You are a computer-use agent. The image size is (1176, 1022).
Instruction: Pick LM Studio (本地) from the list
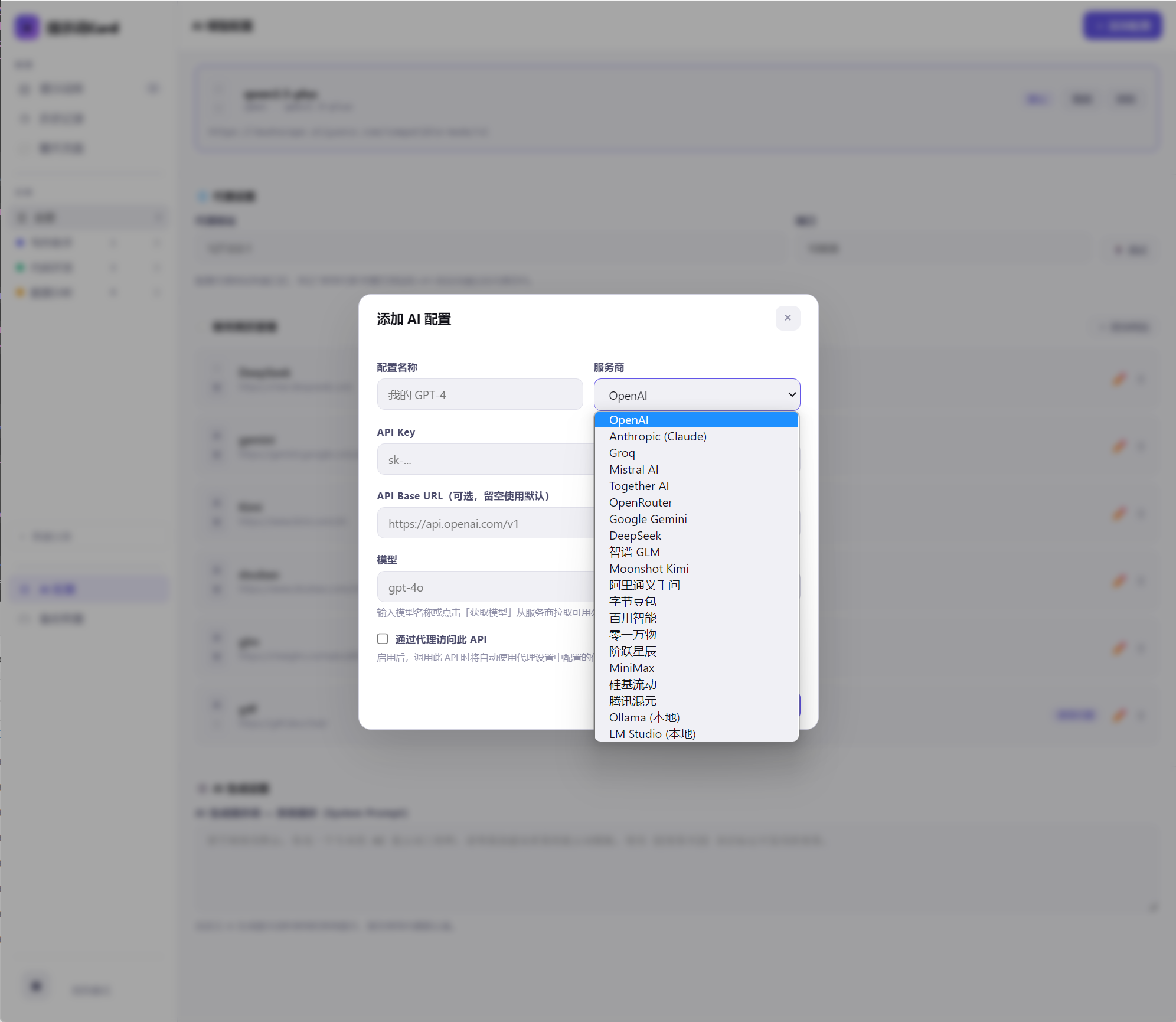697,733
